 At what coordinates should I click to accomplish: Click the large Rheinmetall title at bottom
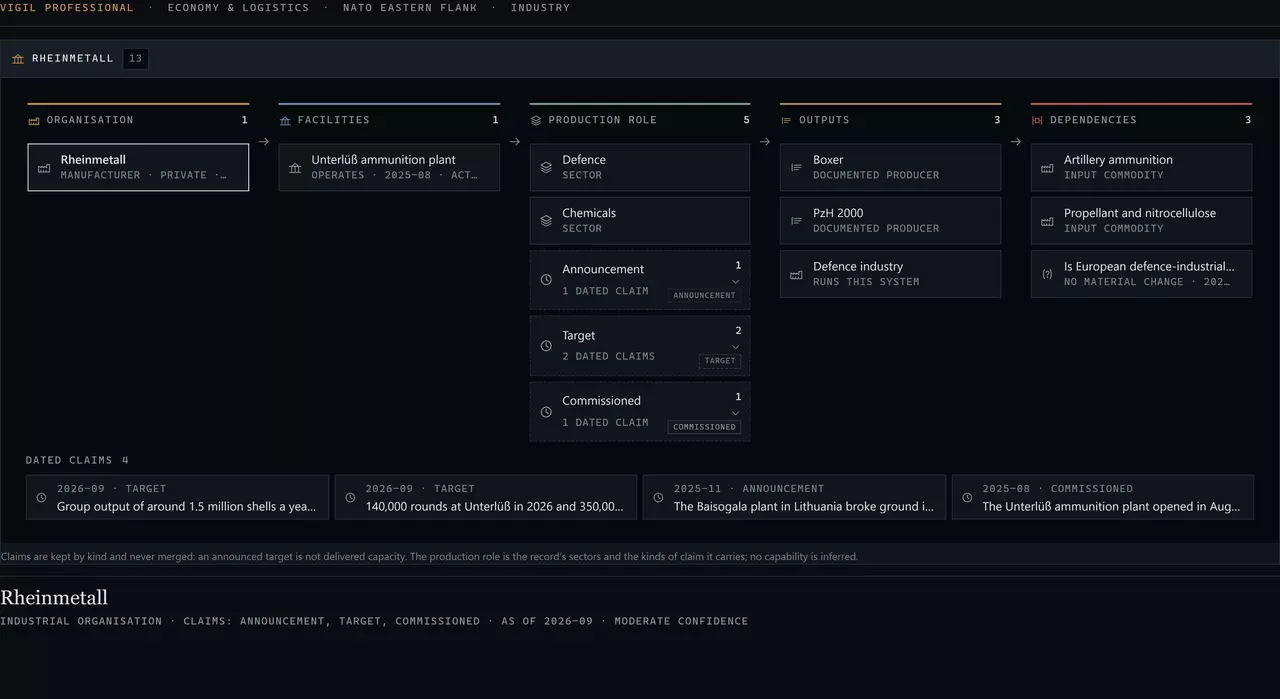click(x=54, y=598)
